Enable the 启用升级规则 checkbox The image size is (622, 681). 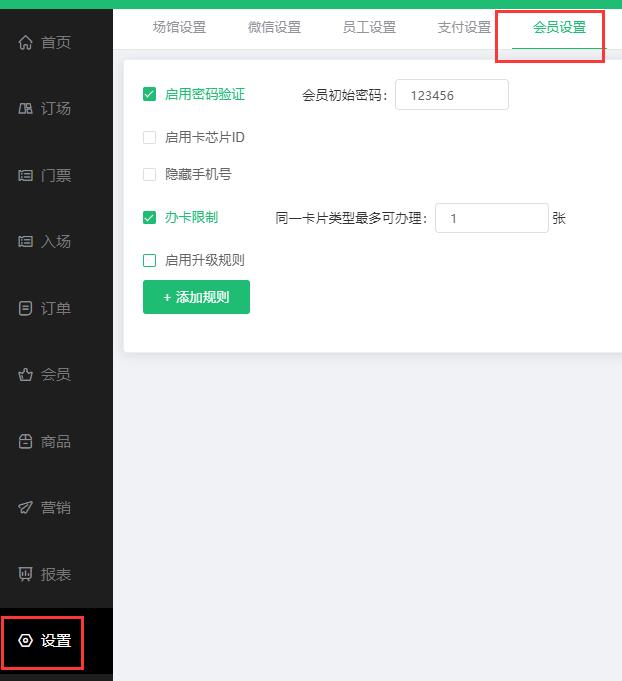tap(149, 261)
